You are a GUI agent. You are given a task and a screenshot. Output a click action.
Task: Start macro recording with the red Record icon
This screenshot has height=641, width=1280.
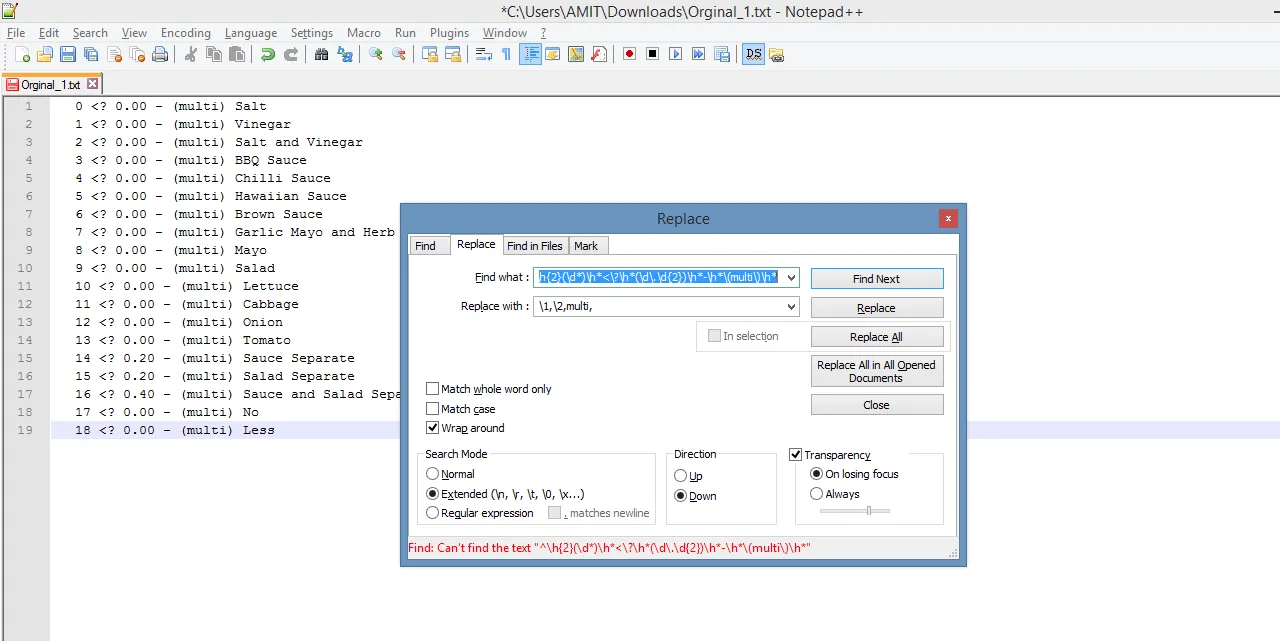point(629,54)
